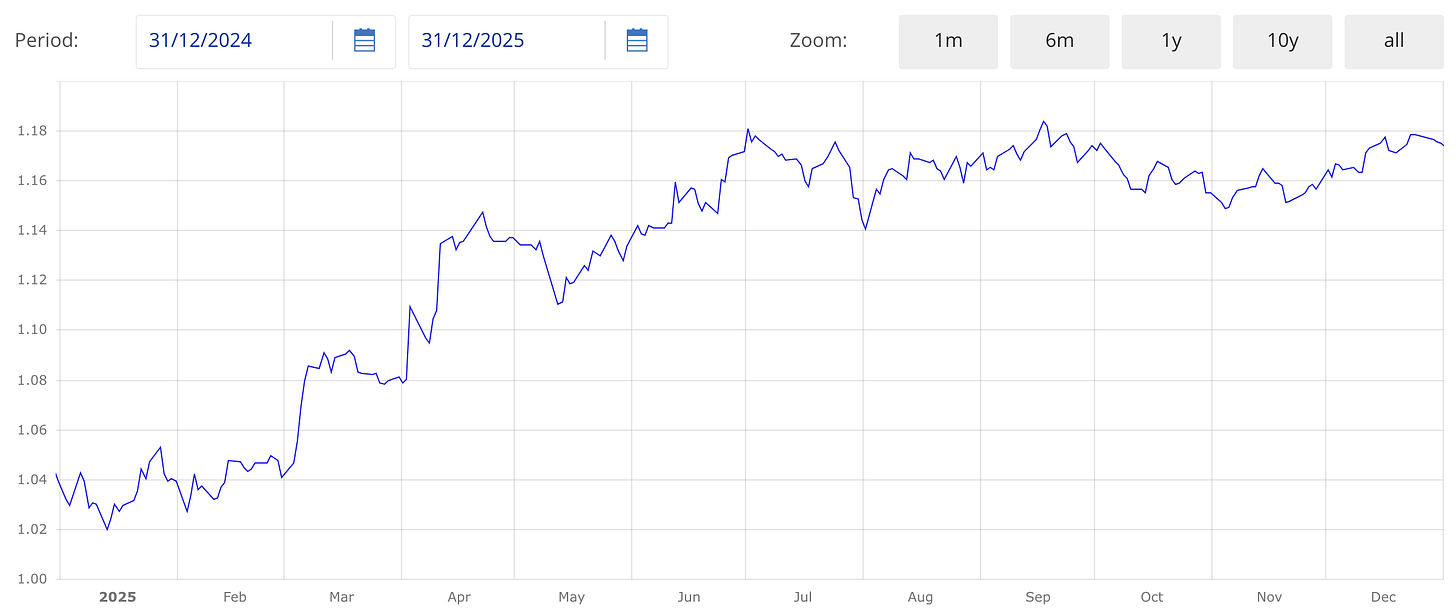
Task: Click the 1.12 y-axis label
Action: point(33,280)
